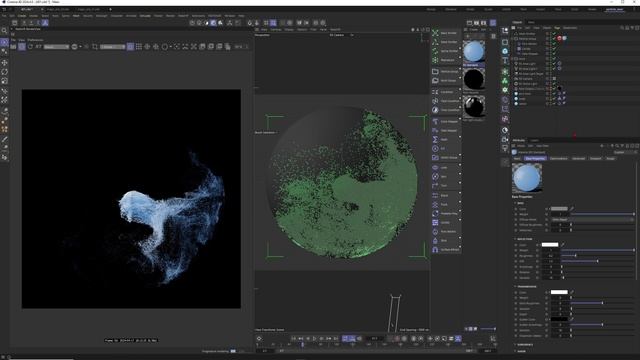Create a Multi Group from the palette

[445, 80]
